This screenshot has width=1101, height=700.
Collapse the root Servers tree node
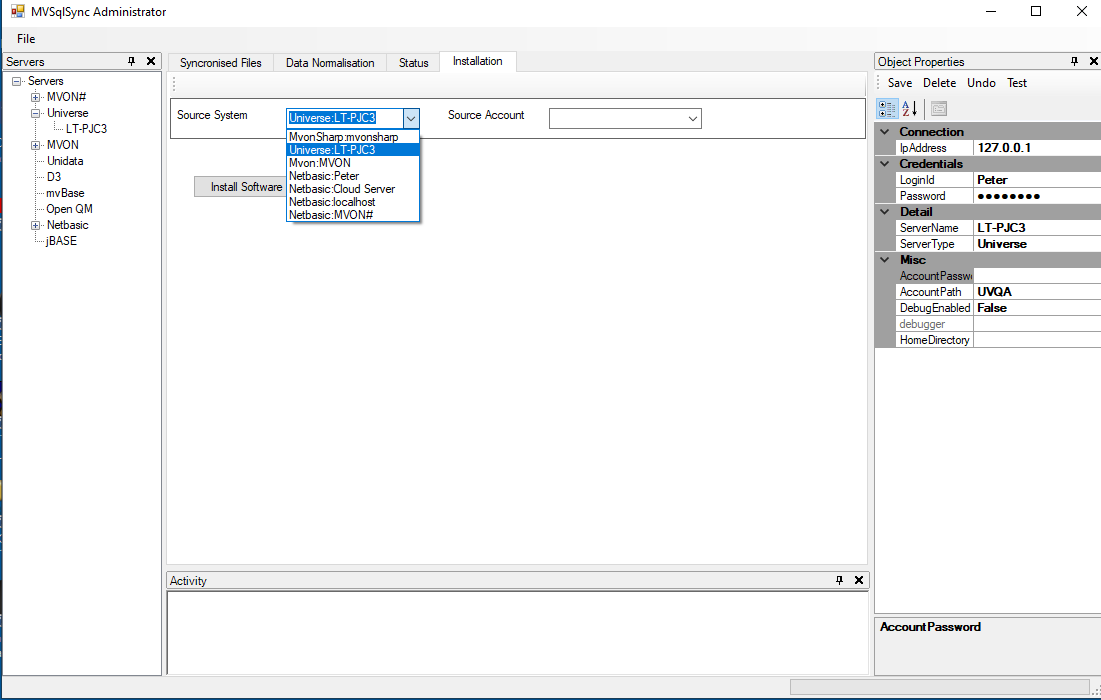[x=17, y=81]
